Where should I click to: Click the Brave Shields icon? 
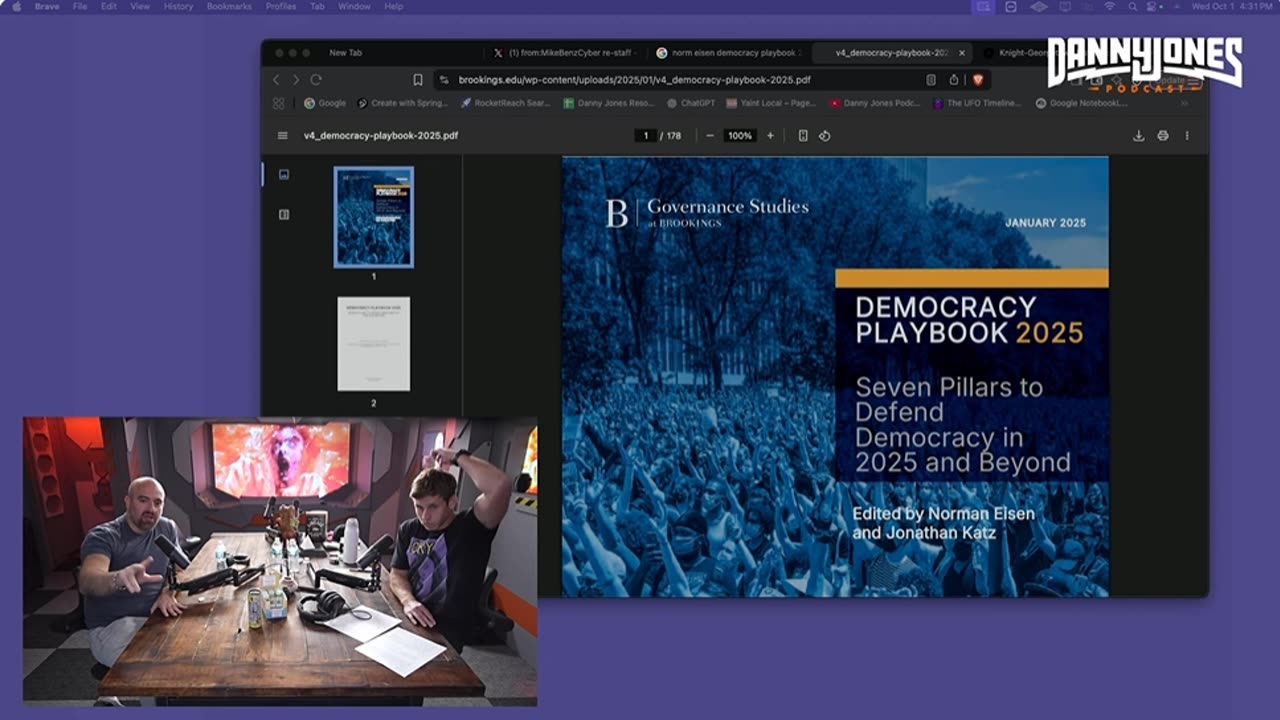(x=978, y=80)
